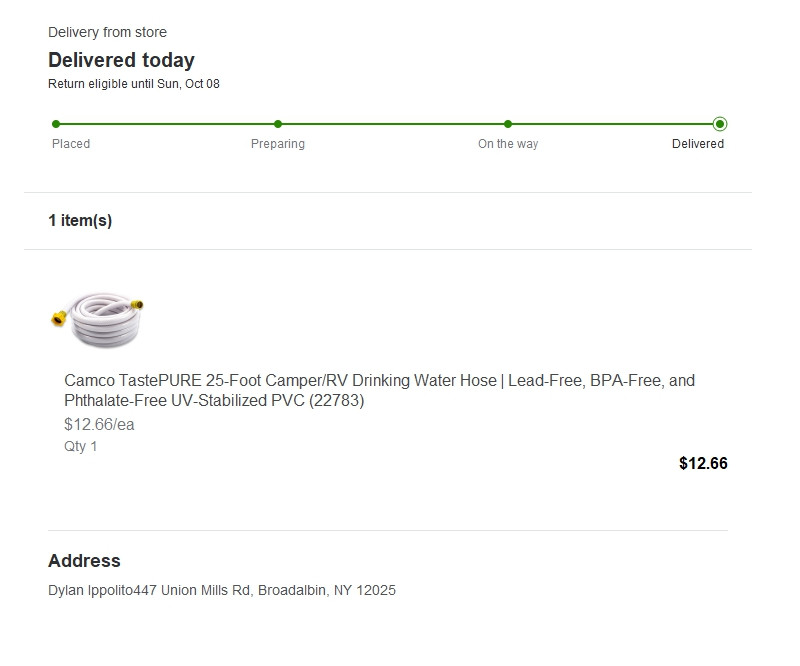800x666 pixels.
Task: Click the Placed label under tracker
Action: [71, 144]
